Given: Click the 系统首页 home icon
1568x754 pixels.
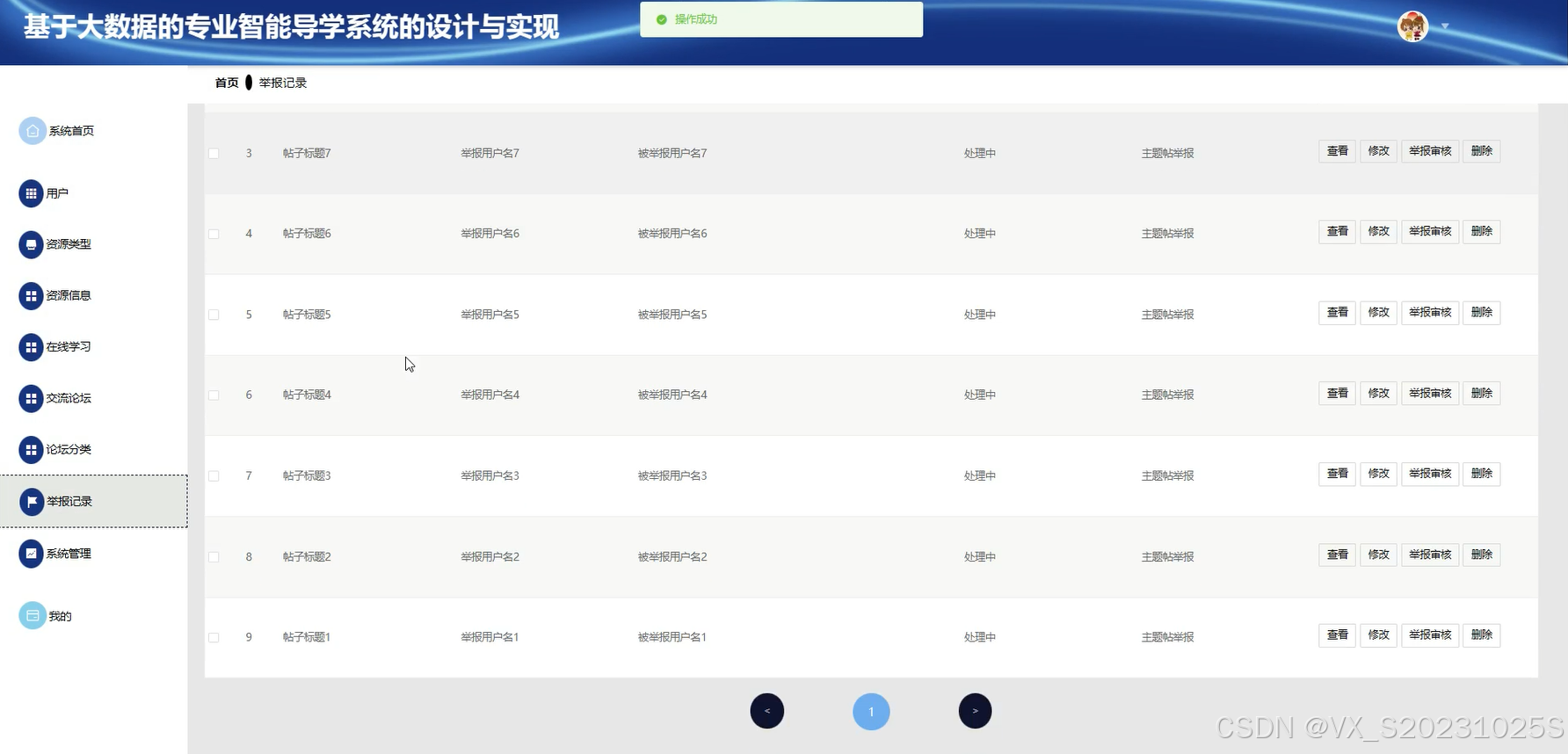Looking at the screenshot, I should [33, 131].
